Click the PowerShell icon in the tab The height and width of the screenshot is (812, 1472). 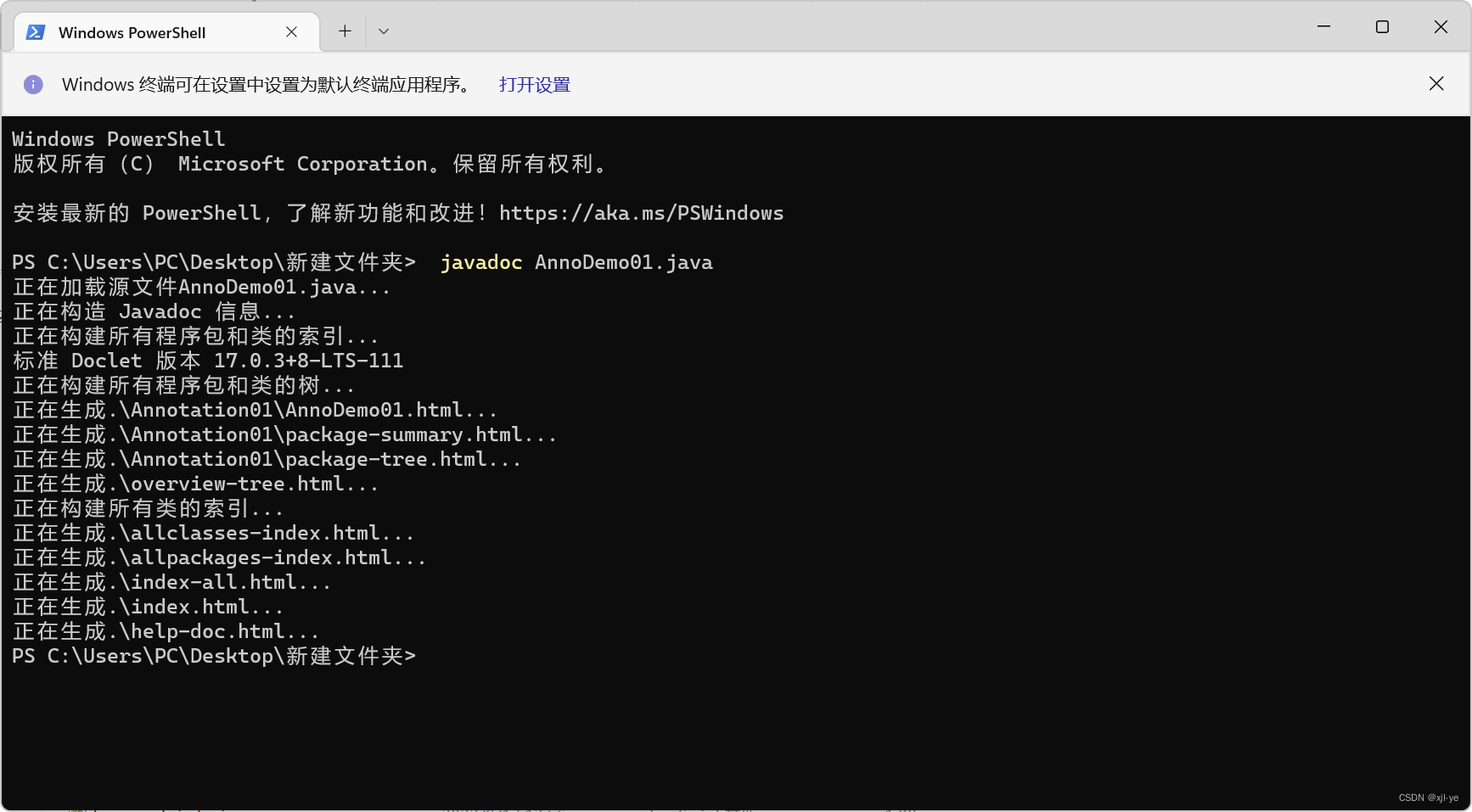pyautogui.click(x=36, y=32)
